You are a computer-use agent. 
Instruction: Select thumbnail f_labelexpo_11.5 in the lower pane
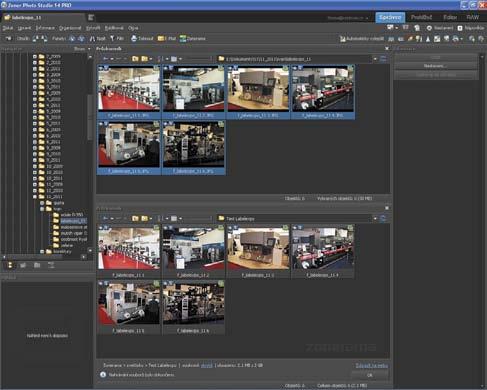pos(129,307)
